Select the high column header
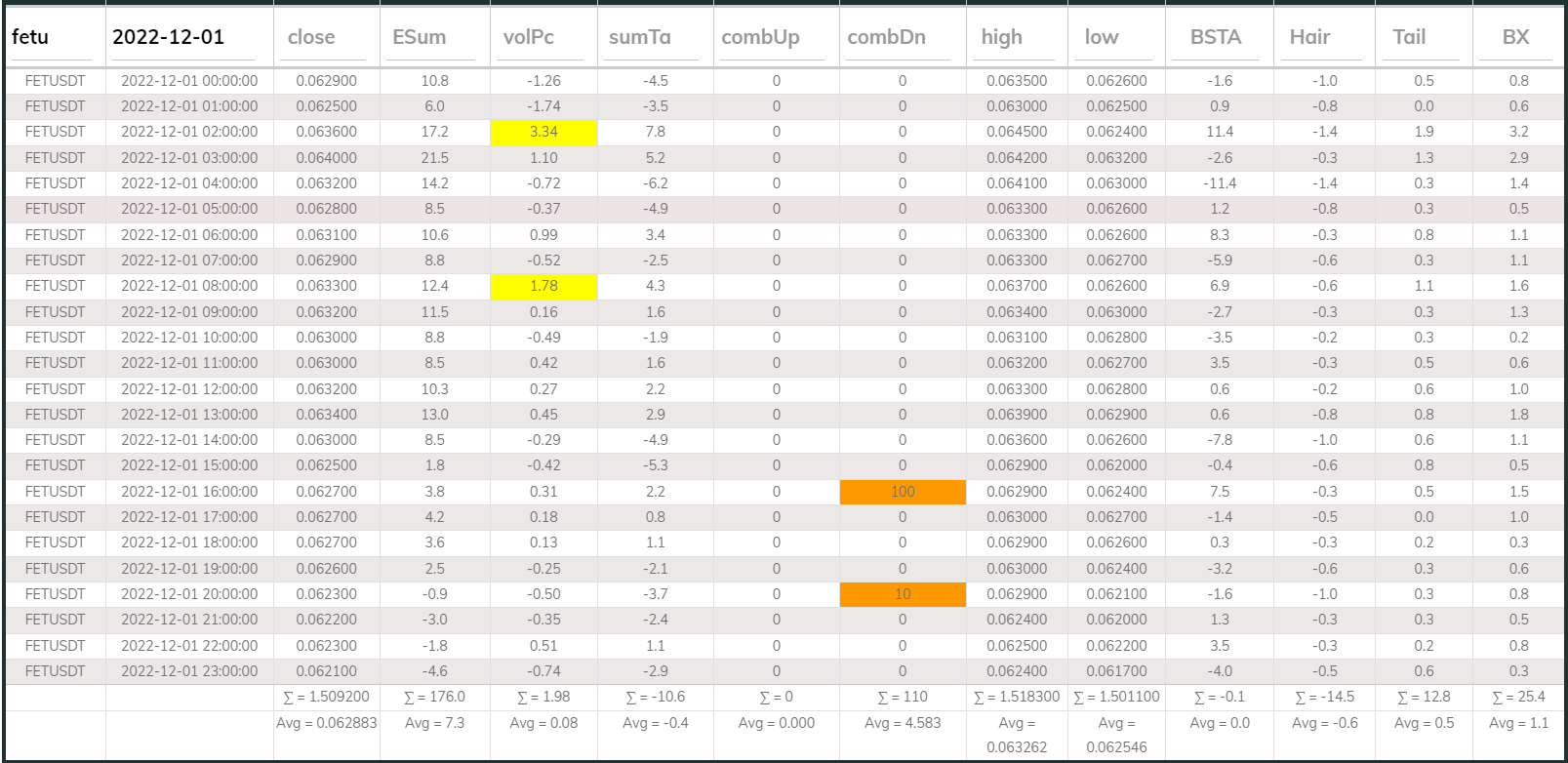The height and width of the screenshot is (763, 1568). (1001, 37)
